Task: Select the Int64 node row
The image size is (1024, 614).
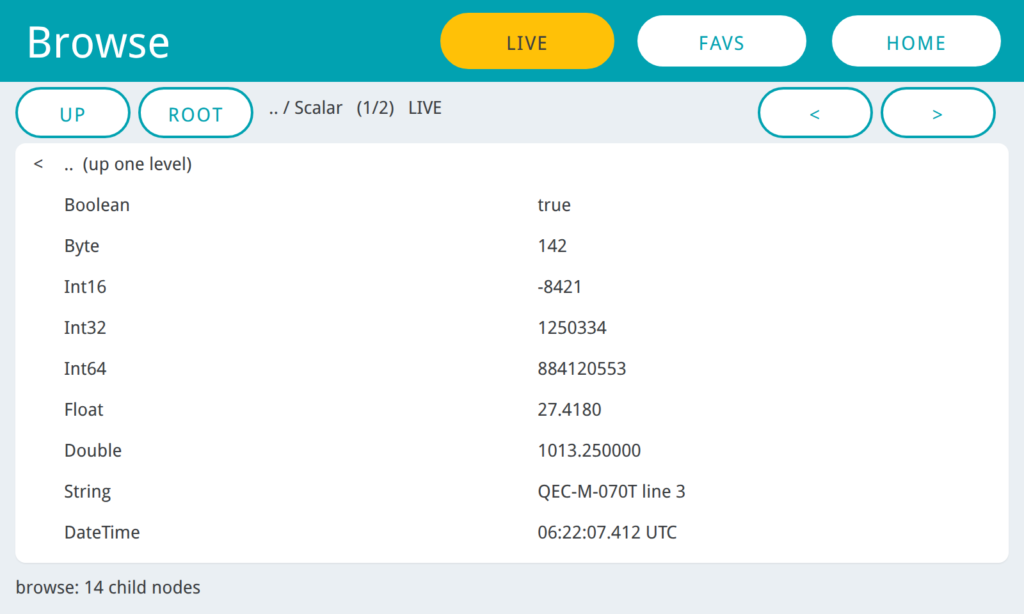Action: tap(512, 369)
